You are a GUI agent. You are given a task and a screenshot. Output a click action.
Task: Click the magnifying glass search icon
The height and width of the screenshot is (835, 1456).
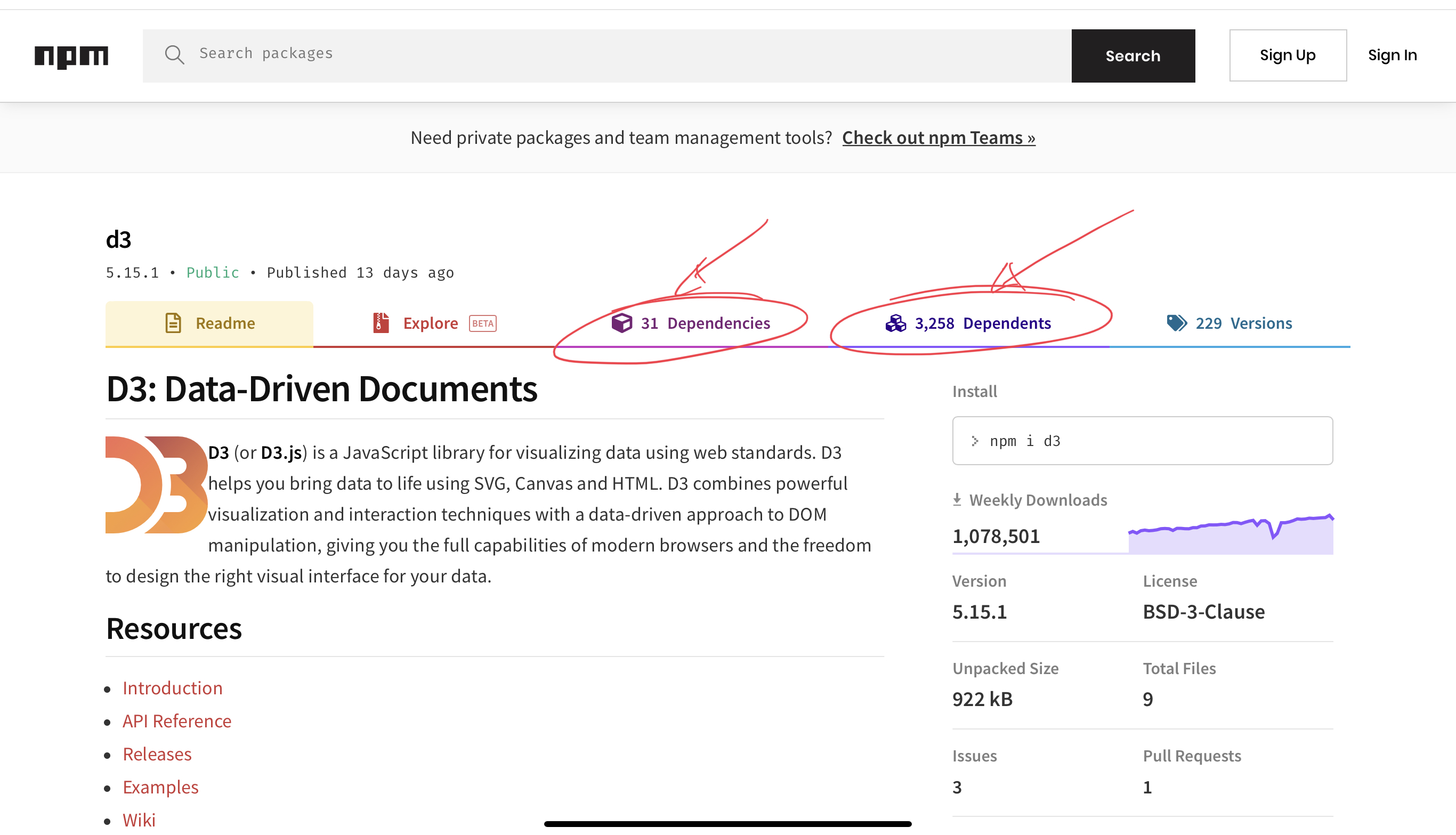coord(175,55)
